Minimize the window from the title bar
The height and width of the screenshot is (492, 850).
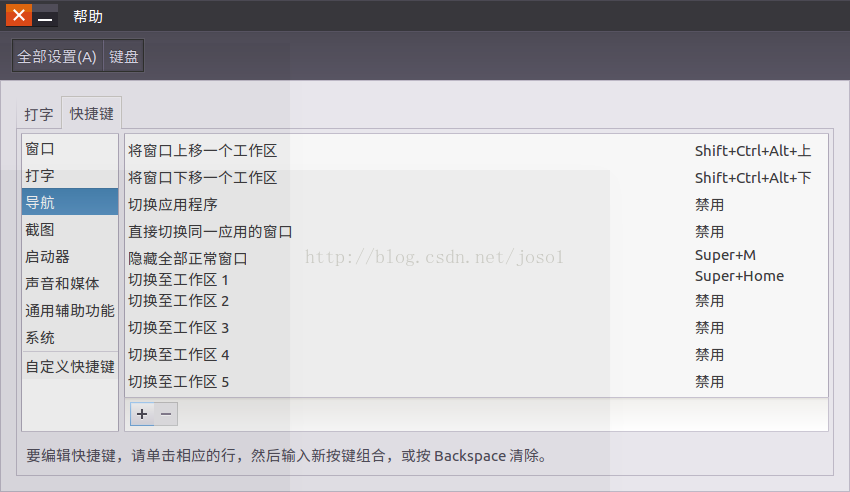46,16
